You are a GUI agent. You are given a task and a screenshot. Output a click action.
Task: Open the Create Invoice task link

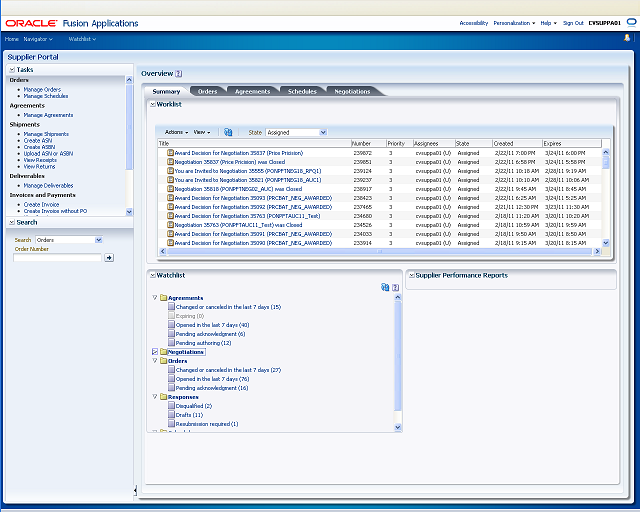41,205
